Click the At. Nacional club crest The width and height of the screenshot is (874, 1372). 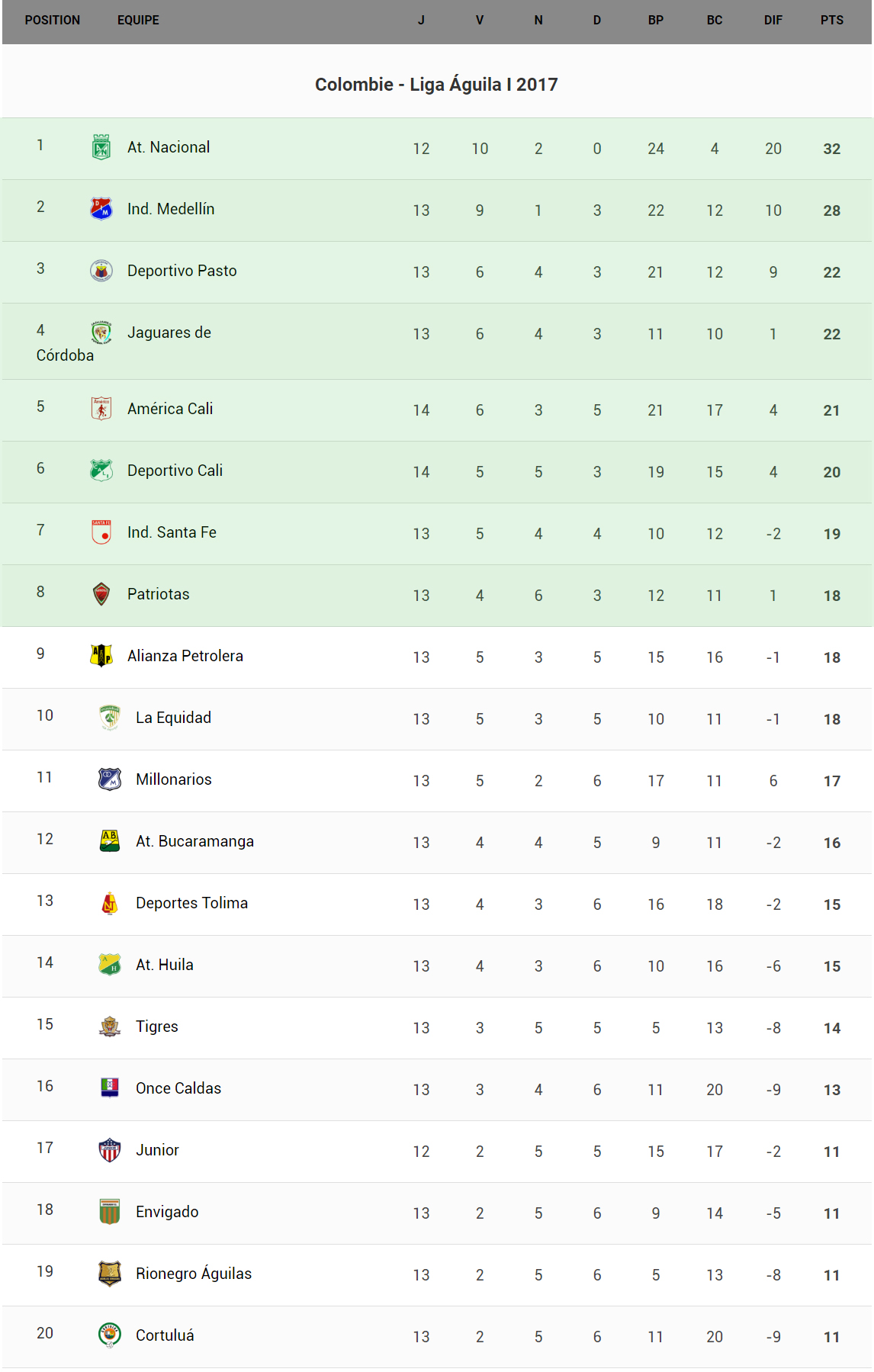point(101,147)
